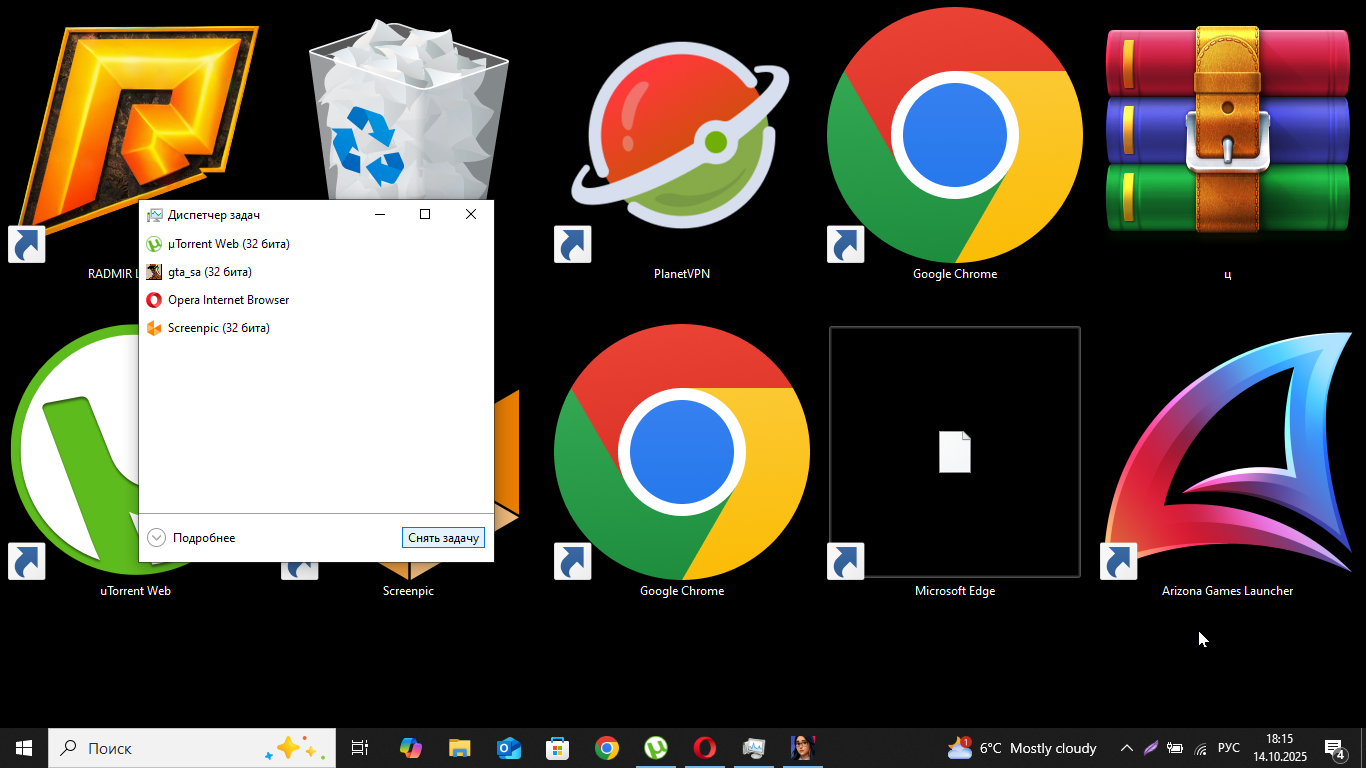
Task: Show hidden system tray icons
Action: pos(1127,748)
